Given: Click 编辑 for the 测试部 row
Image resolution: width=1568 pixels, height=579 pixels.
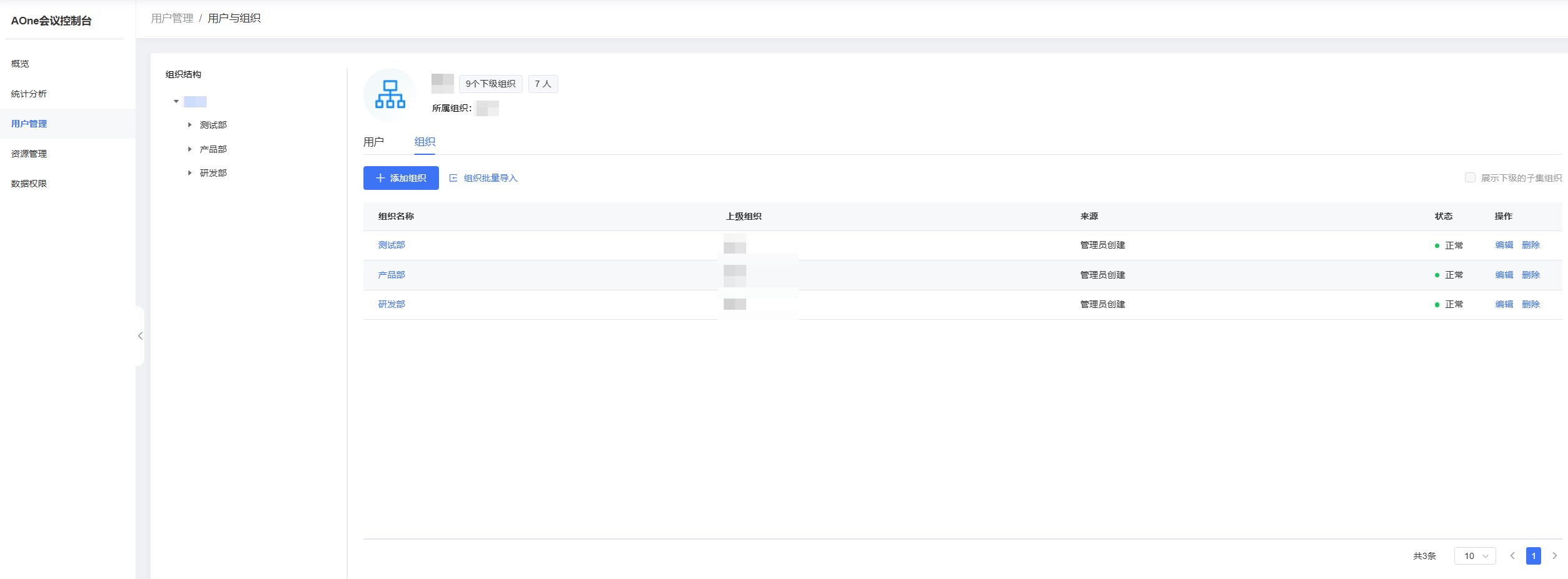Looking at the screenshot, I should tap(1504, 245).
